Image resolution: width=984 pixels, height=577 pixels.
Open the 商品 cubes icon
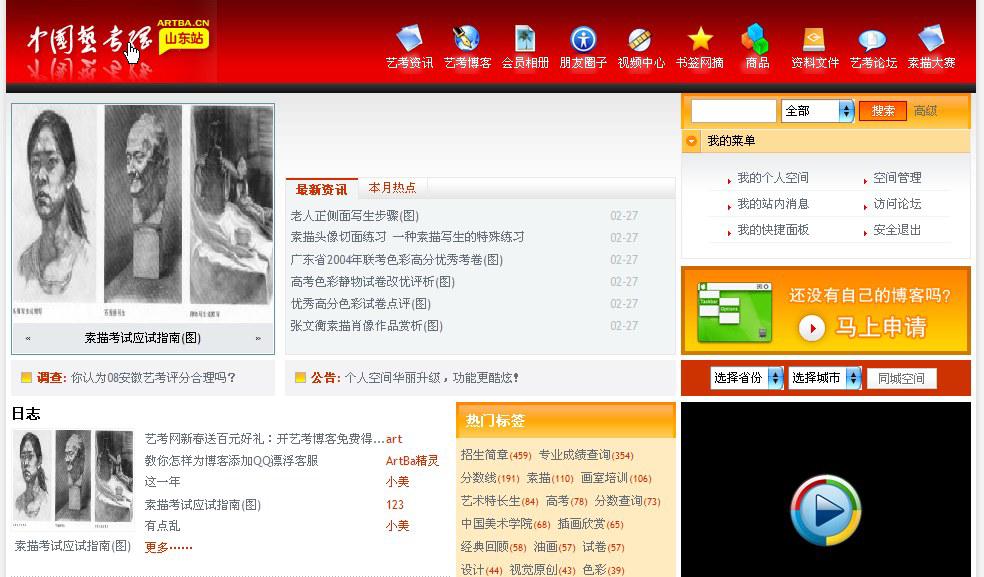pos(756,38)
